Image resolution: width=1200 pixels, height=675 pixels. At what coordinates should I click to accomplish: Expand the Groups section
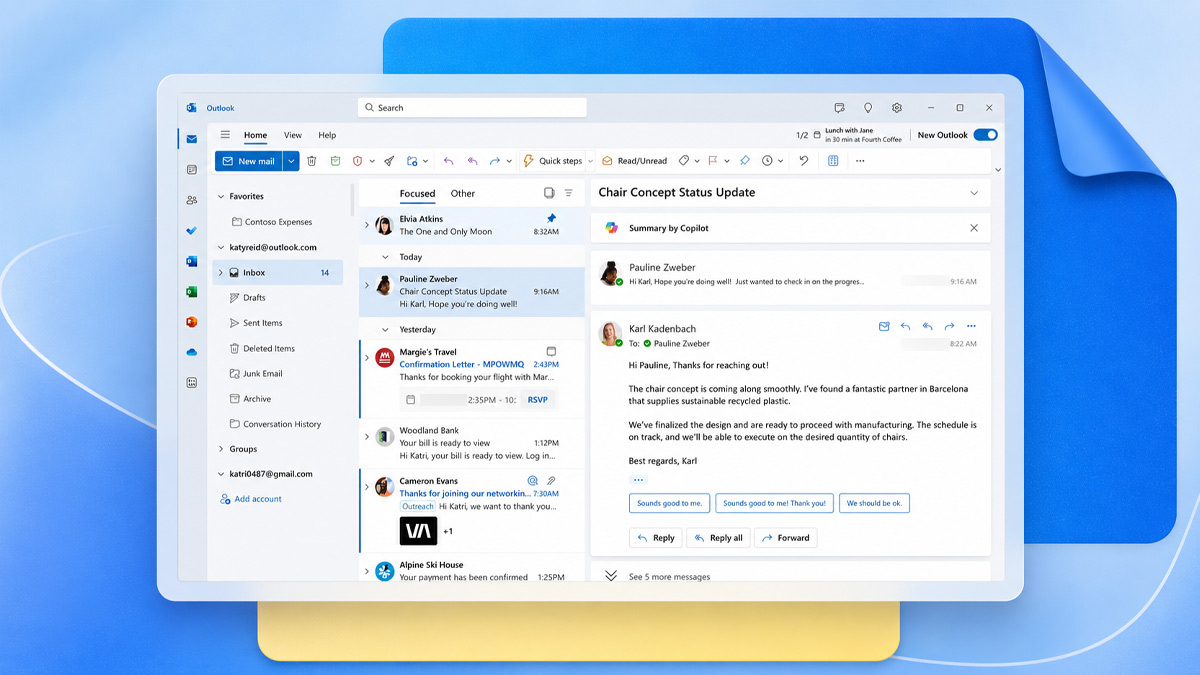(x=221, y=449)
